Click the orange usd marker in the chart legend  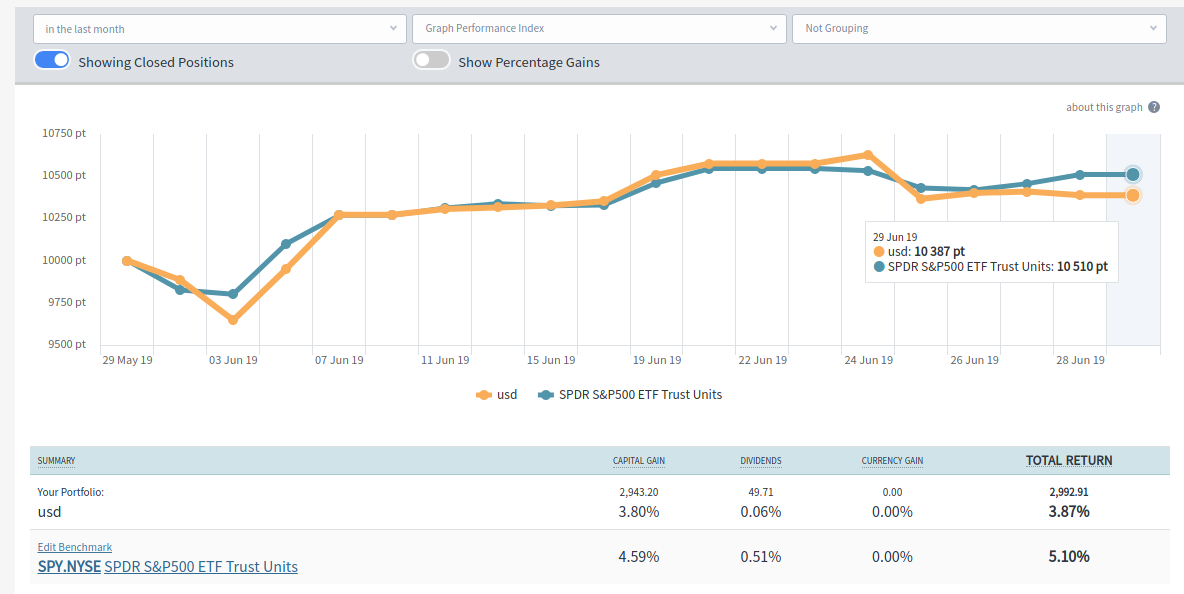(x=485, y=395)
